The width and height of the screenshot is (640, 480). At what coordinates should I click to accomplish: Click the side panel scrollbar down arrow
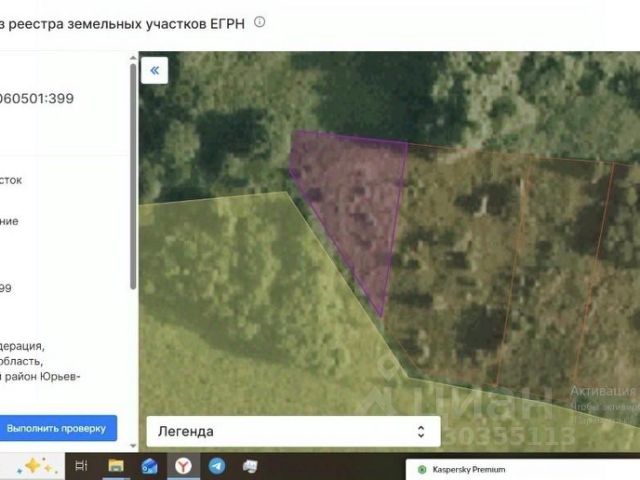[133, 446]
